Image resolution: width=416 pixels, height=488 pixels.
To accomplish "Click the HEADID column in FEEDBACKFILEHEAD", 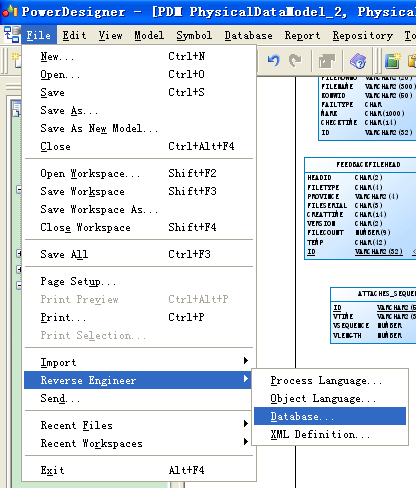I will tap(319, 178).
